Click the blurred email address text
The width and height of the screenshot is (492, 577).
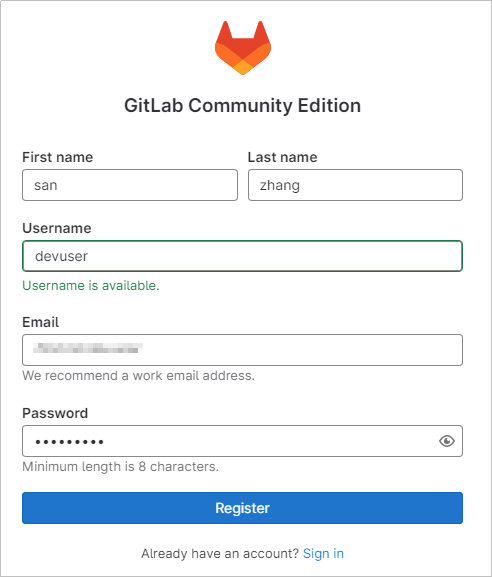point(88,348)
